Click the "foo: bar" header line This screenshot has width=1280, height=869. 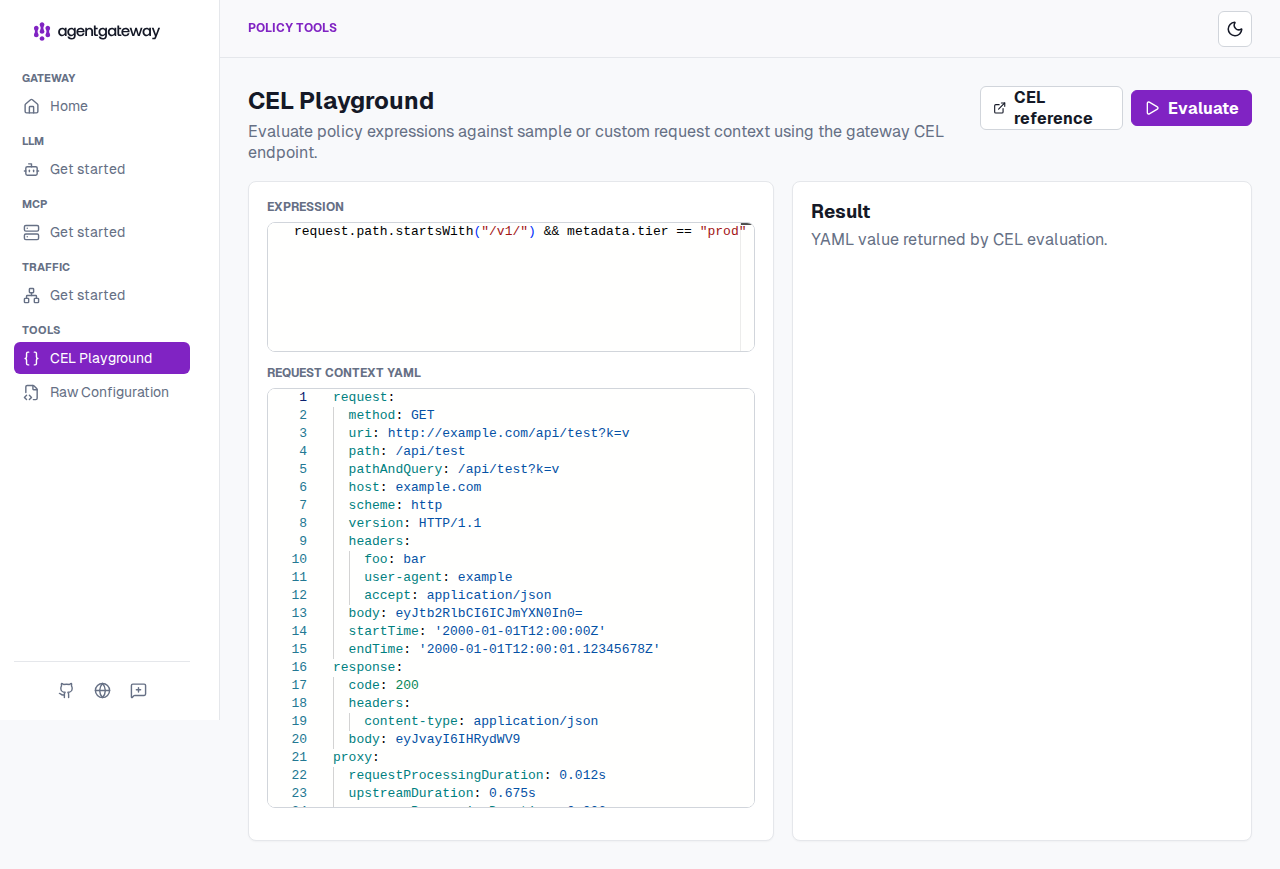coord(395,559)
